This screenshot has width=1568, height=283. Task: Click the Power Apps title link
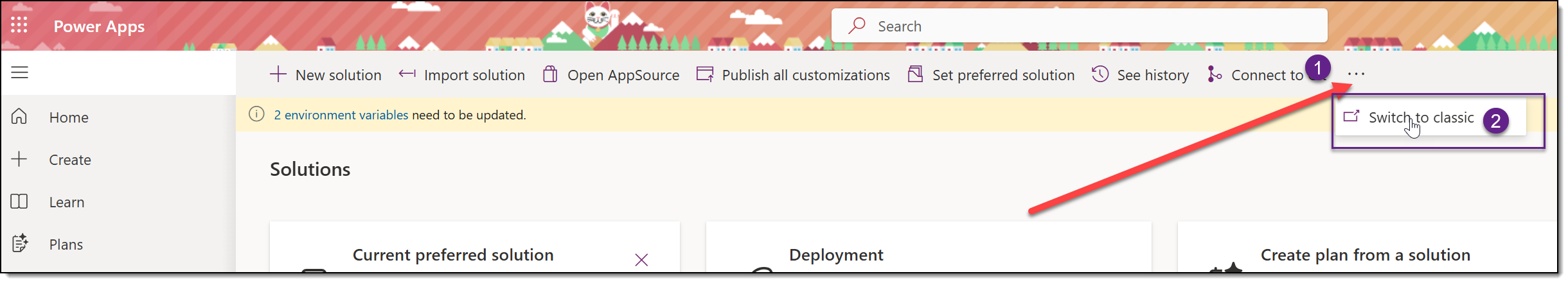(99, 26)
